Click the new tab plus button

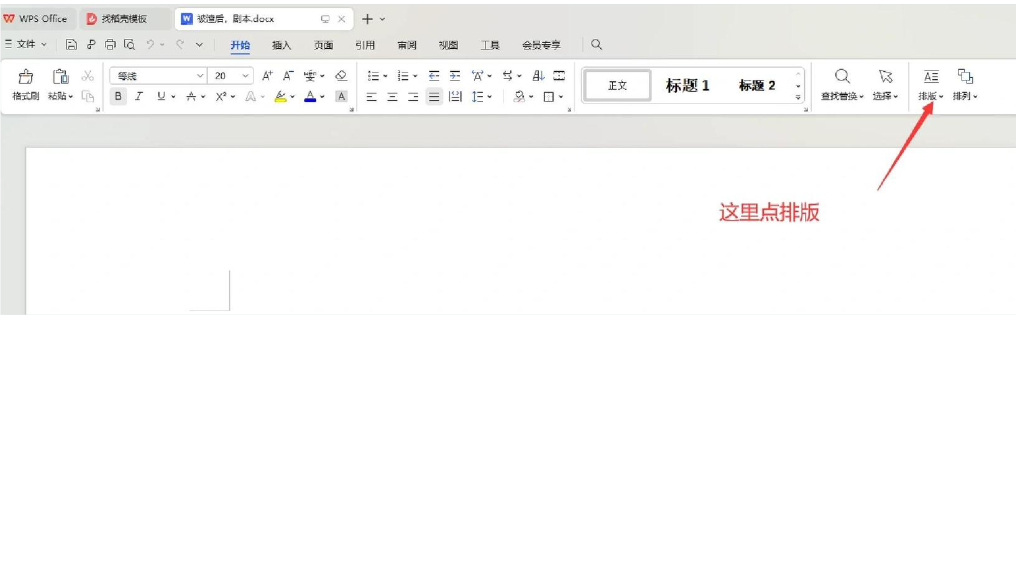[367, 19]
